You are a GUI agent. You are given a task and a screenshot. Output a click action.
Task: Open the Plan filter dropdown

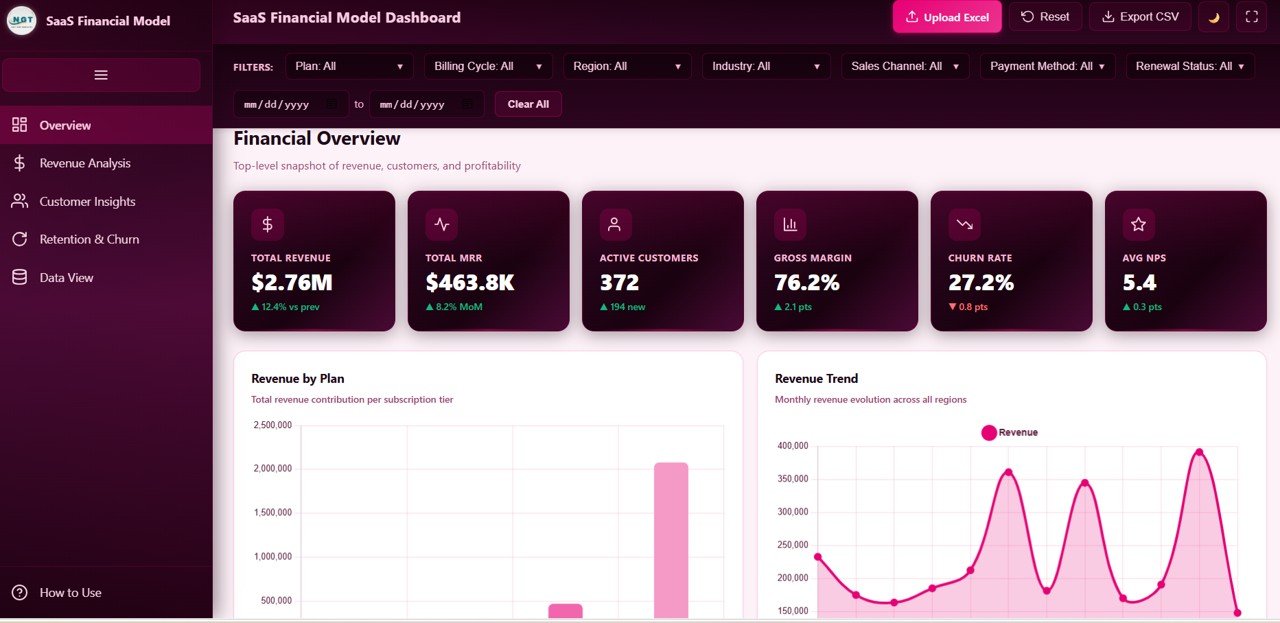348,65
